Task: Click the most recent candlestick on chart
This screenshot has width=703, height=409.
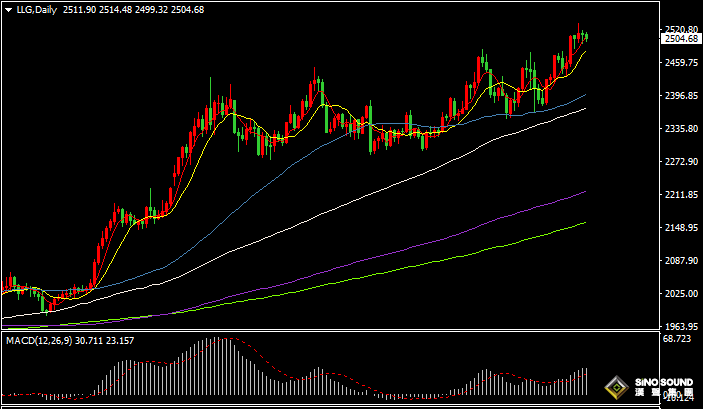Action: pos(585,36)
